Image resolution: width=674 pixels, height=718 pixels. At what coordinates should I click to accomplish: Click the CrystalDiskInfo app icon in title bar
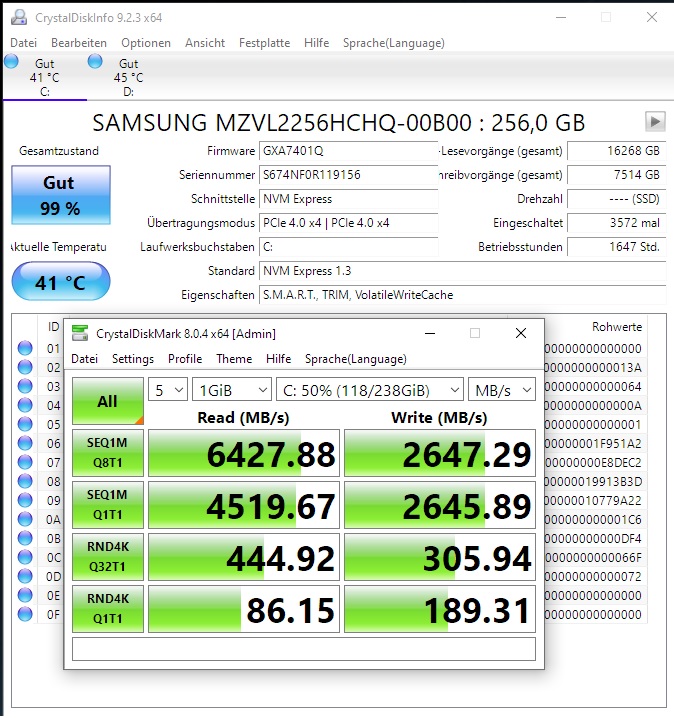coord(19,17)
